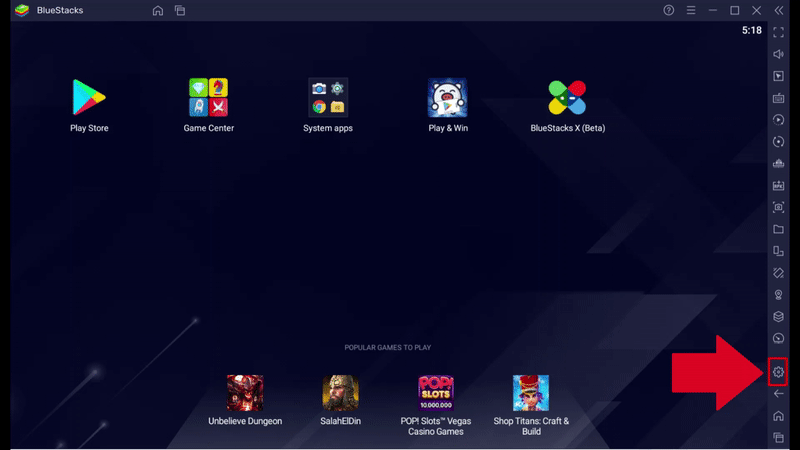Click the 5:18 clock text
This screenshot has height=450, width=800.
point(752,31)
